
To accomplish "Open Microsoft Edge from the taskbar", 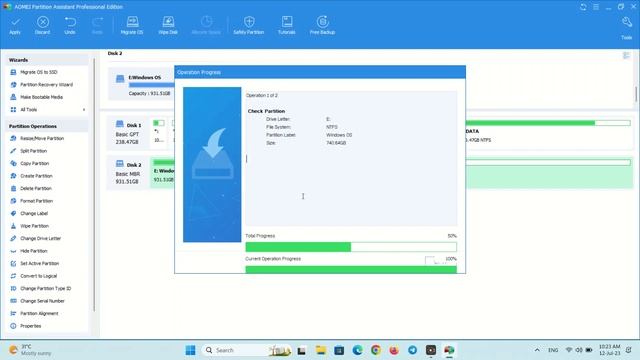I will pos(358,350).
